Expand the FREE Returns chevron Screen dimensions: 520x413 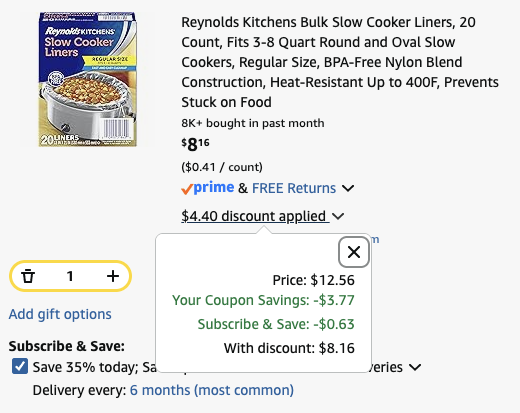348,188
